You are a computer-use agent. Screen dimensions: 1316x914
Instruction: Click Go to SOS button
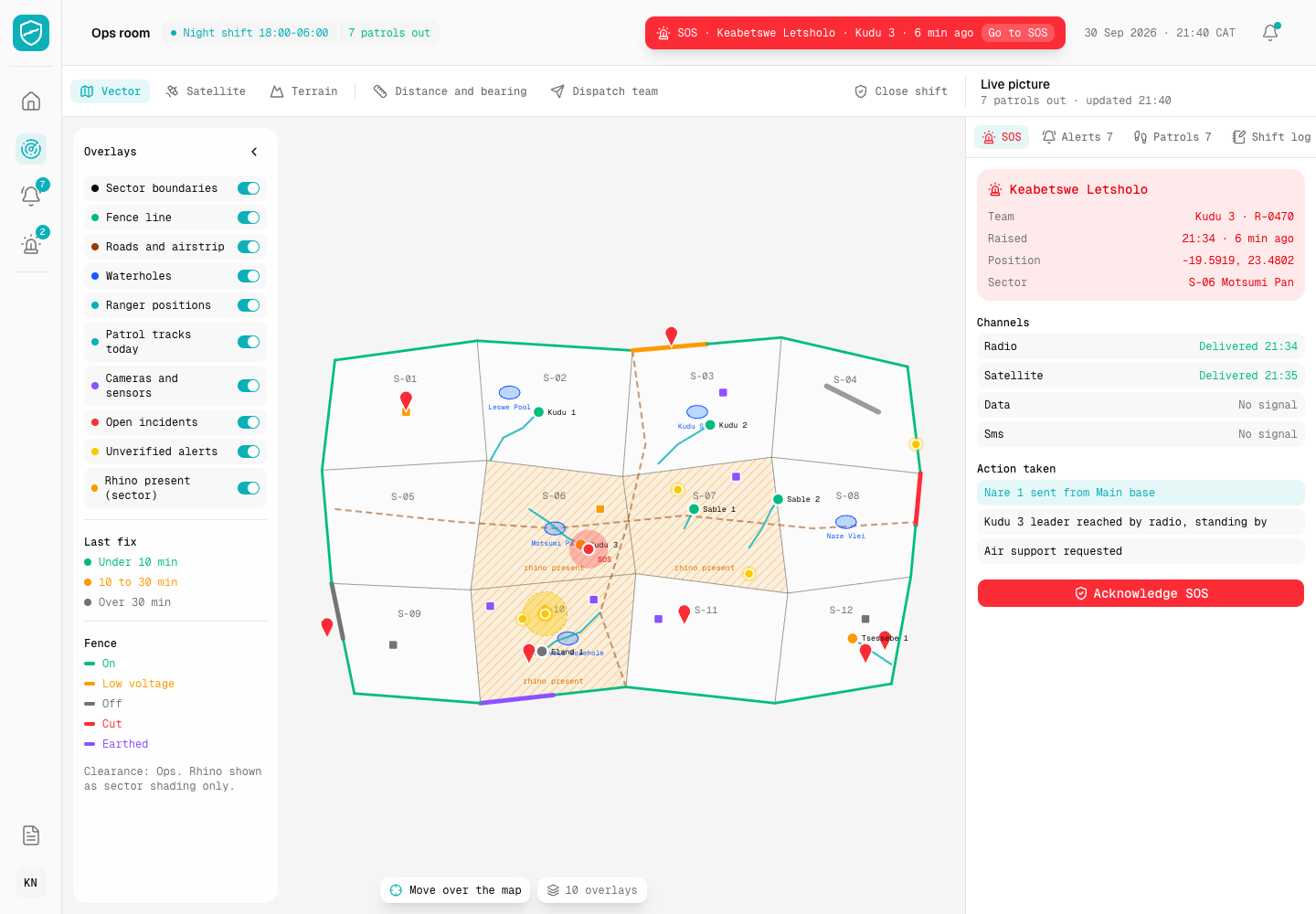coord(1018,33)
